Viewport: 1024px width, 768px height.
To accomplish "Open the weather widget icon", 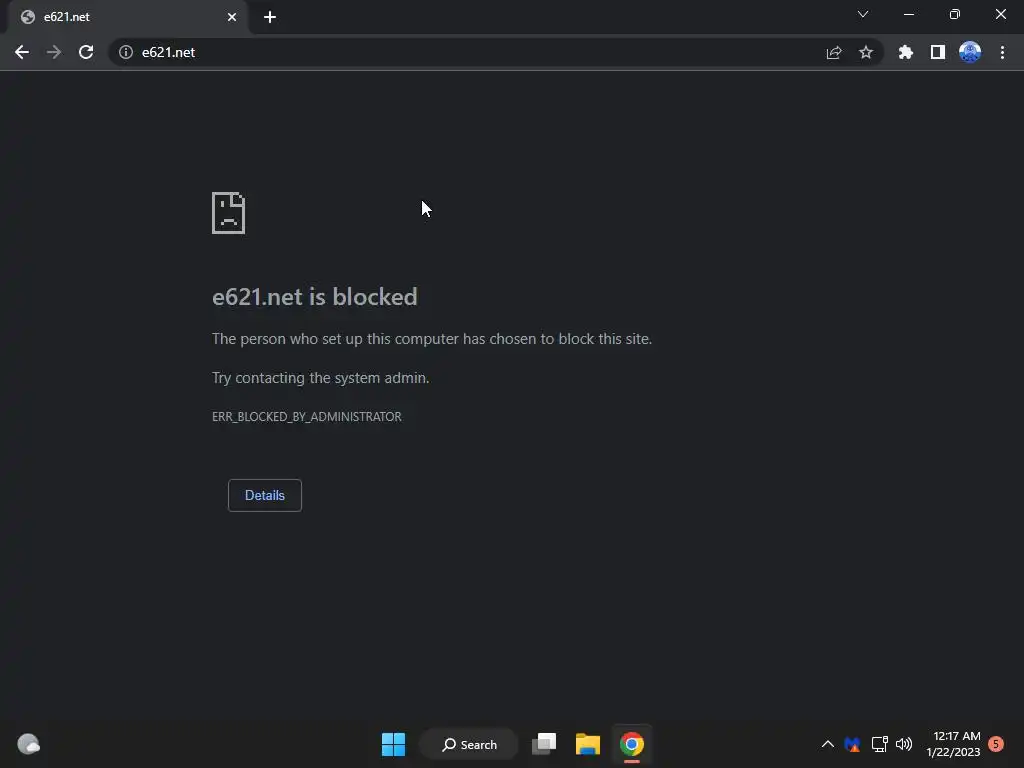I will point(28,744).
